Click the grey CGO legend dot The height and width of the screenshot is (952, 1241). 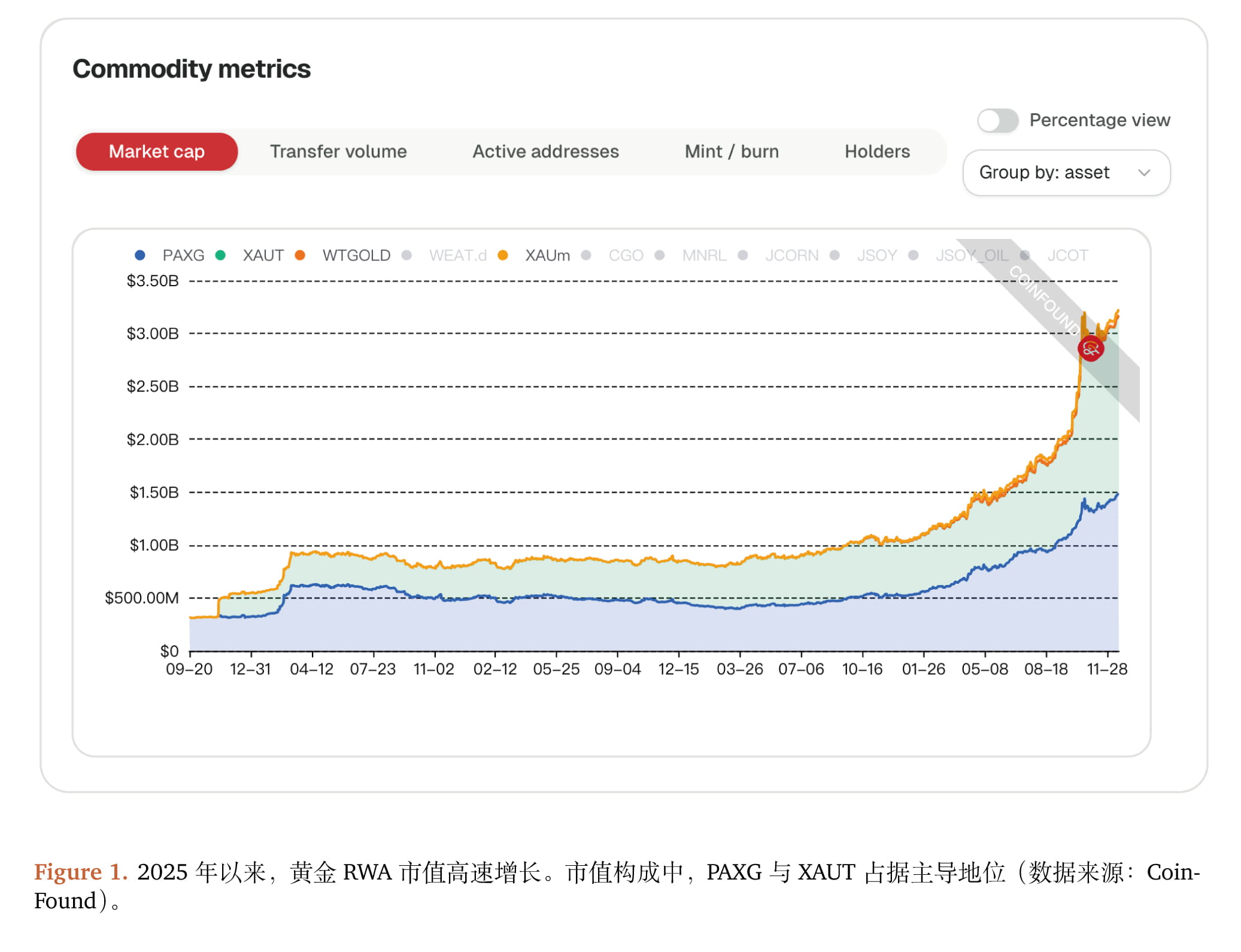coord(586,255)
